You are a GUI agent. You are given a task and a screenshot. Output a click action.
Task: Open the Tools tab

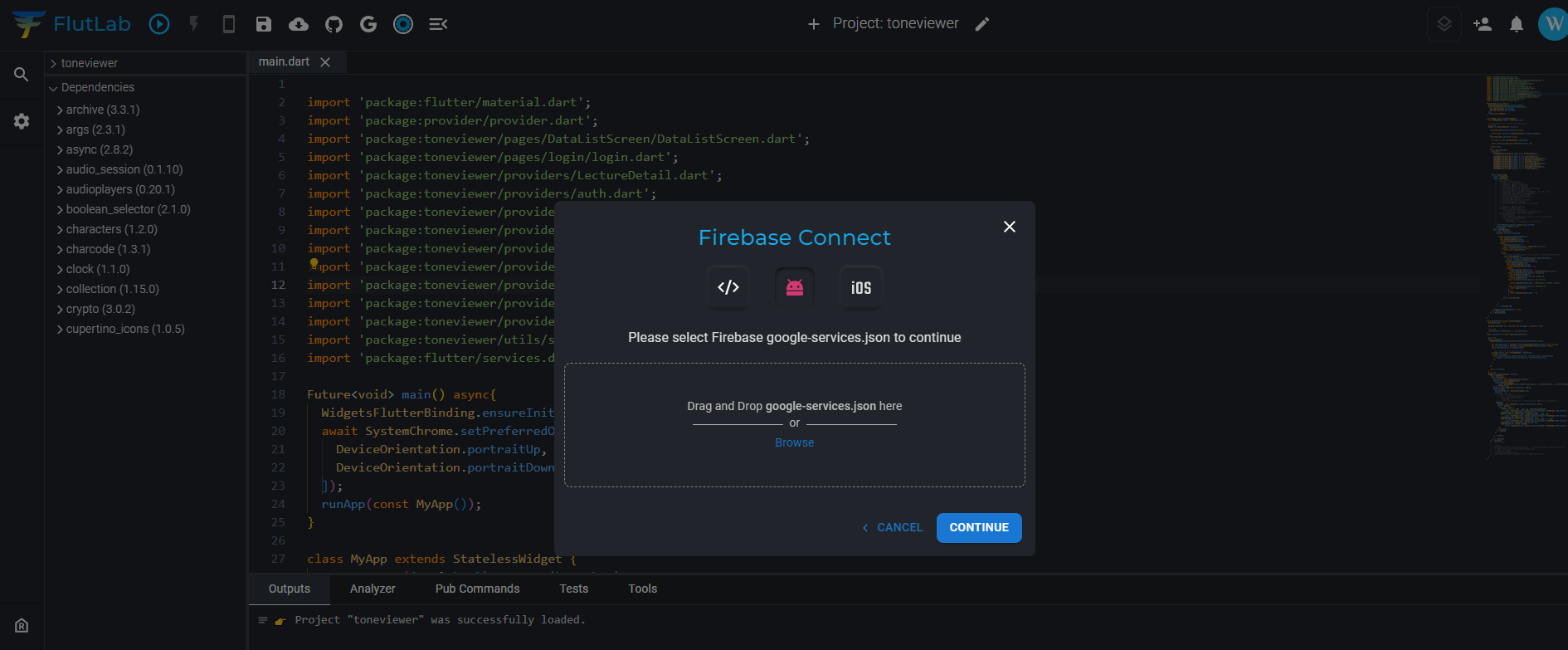[x=643, y=589]
